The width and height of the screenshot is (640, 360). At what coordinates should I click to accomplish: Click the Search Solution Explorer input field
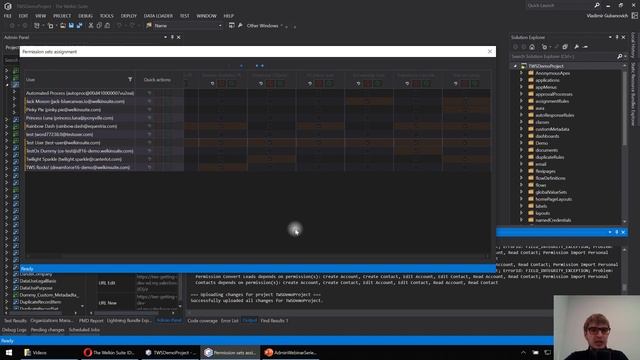[x=563, y=56]
